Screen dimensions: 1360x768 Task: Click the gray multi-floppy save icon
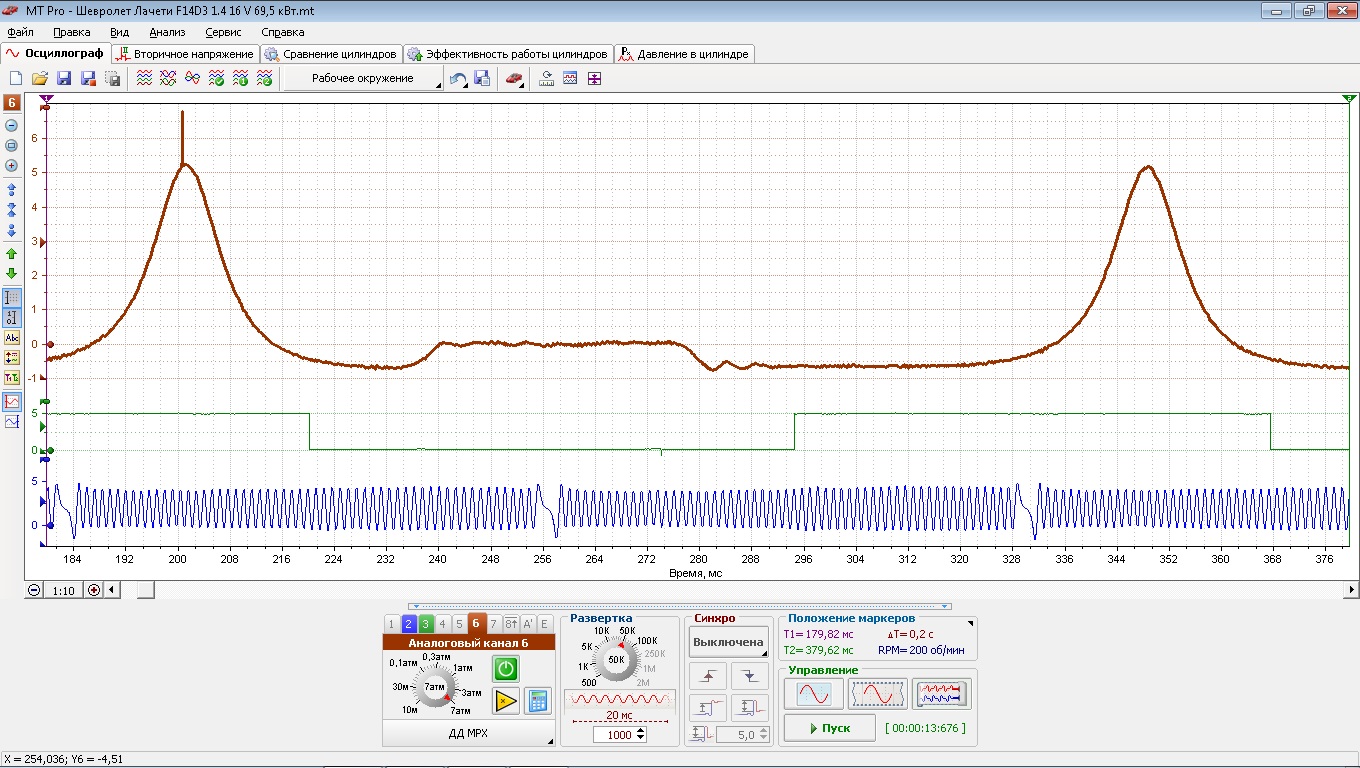click(x=113, y=78)
